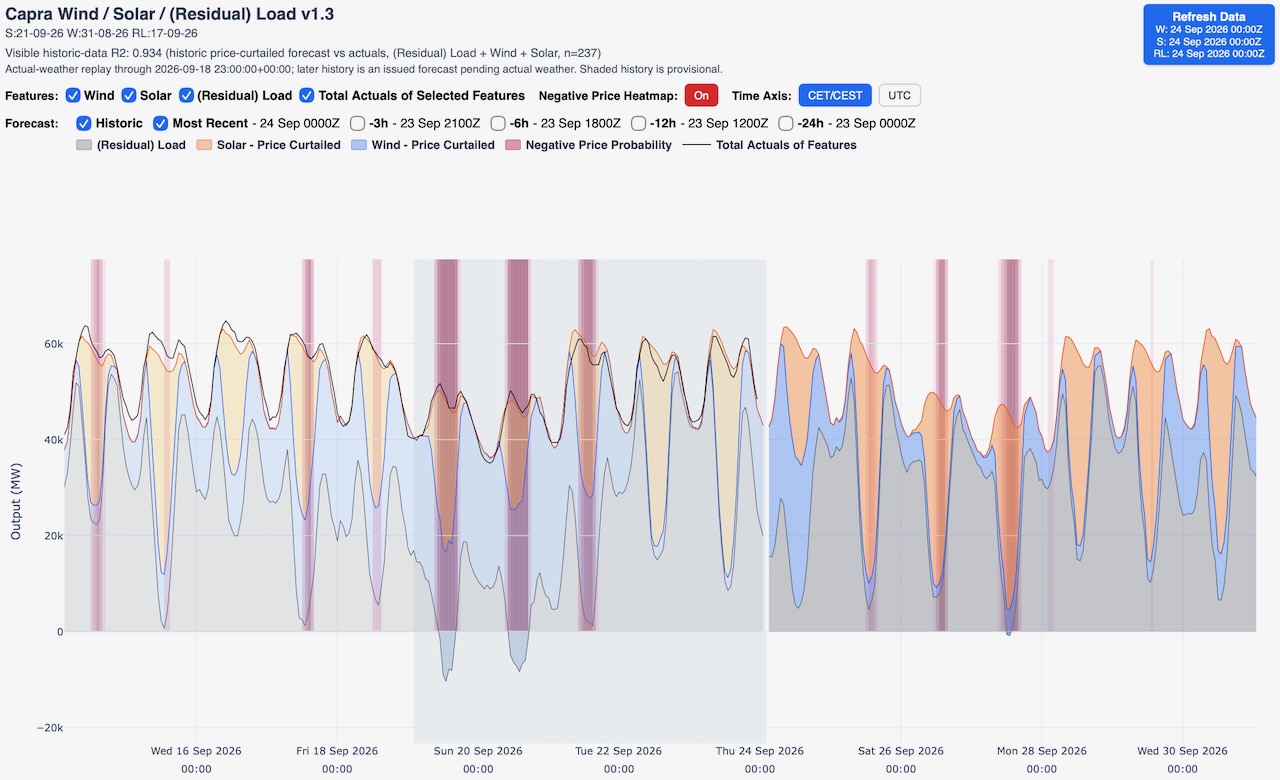This screenshot has width=1280, height=780.
Task: Turn off the Negative Price Heatmap
Action: point(701,96)
